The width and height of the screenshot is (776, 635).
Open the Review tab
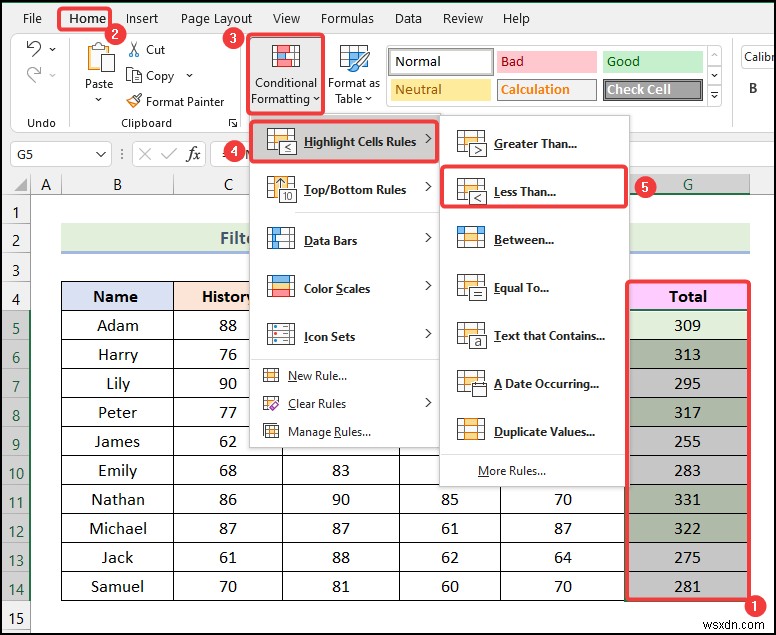coord(463,19)
